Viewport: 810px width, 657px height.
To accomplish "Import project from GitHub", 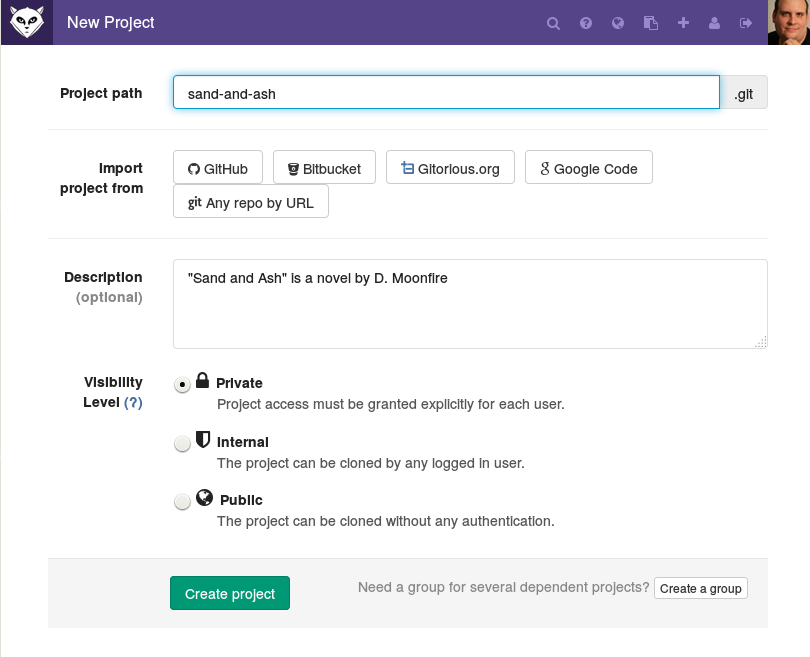I will click(218, 167).
